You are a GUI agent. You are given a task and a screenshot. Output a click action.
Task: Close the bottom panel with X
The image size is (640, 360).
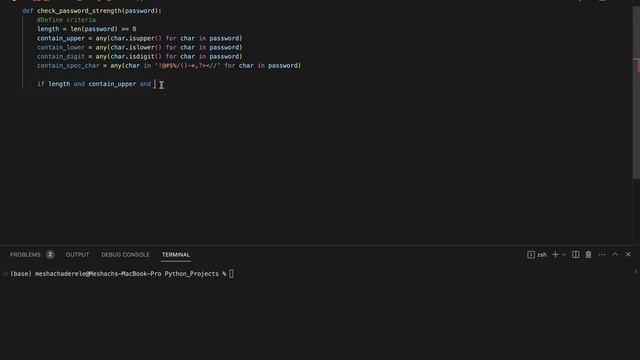pyautogui.click(x=628, y=254)
